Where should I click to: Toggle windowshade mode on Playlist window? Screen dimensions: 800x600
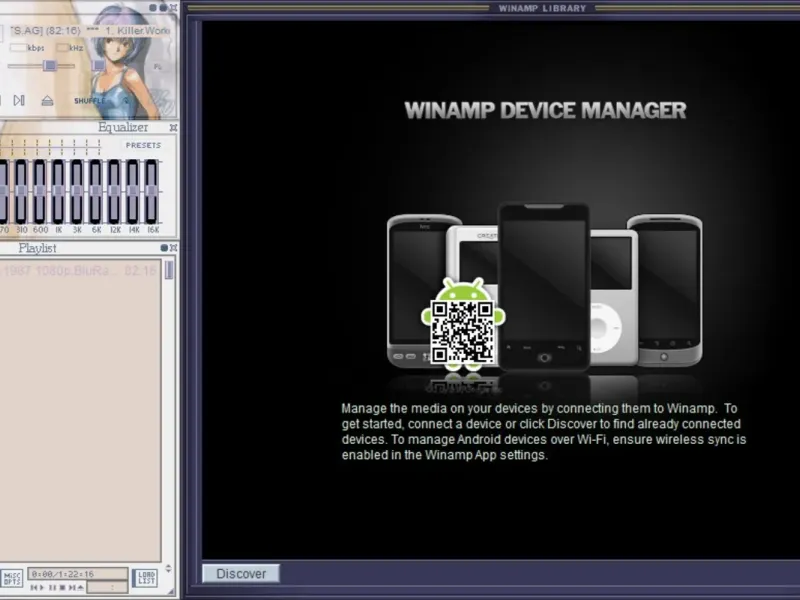tap(164, 247)
